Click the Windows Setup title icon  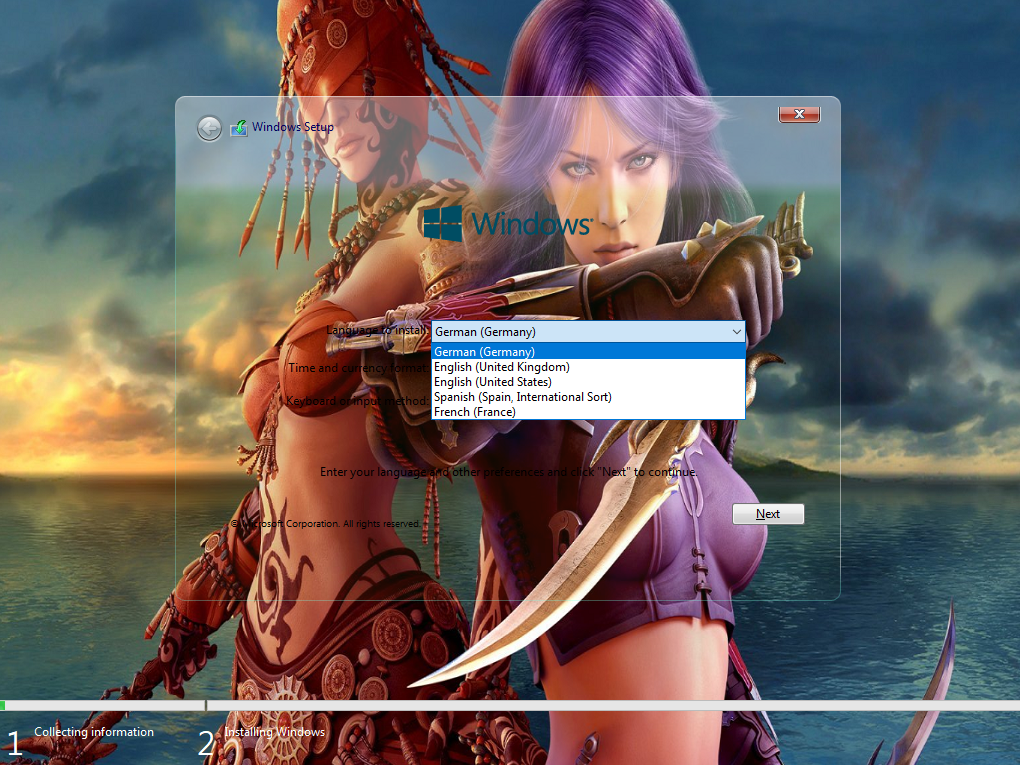(x=239, y=128)
